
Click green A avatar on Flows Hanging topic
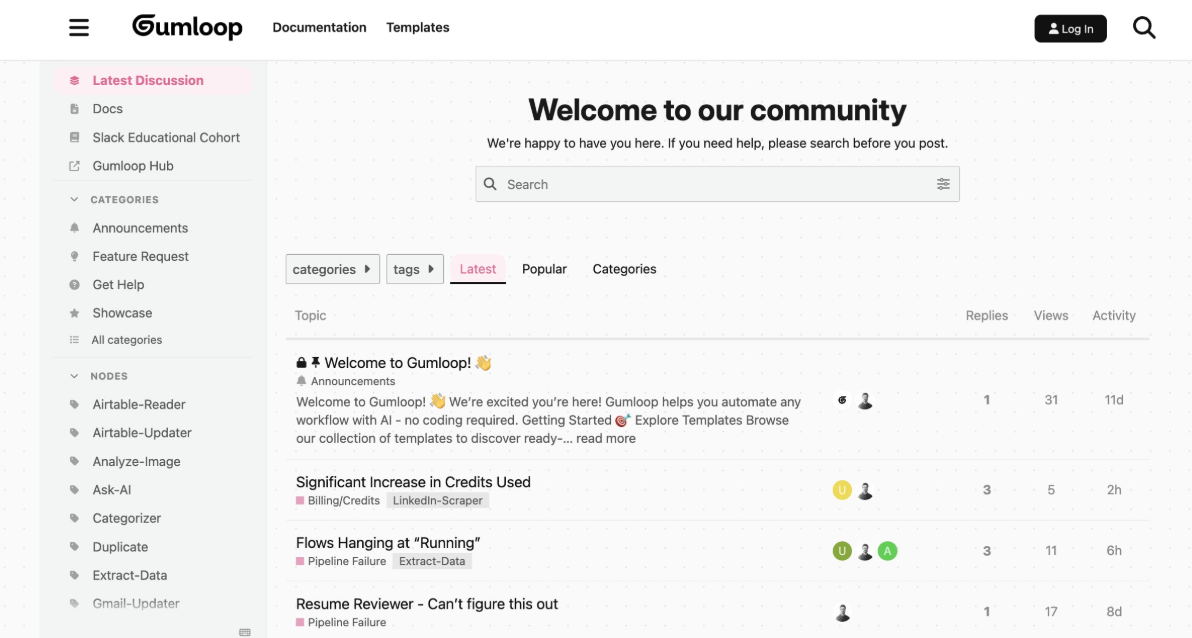[887, 551]
